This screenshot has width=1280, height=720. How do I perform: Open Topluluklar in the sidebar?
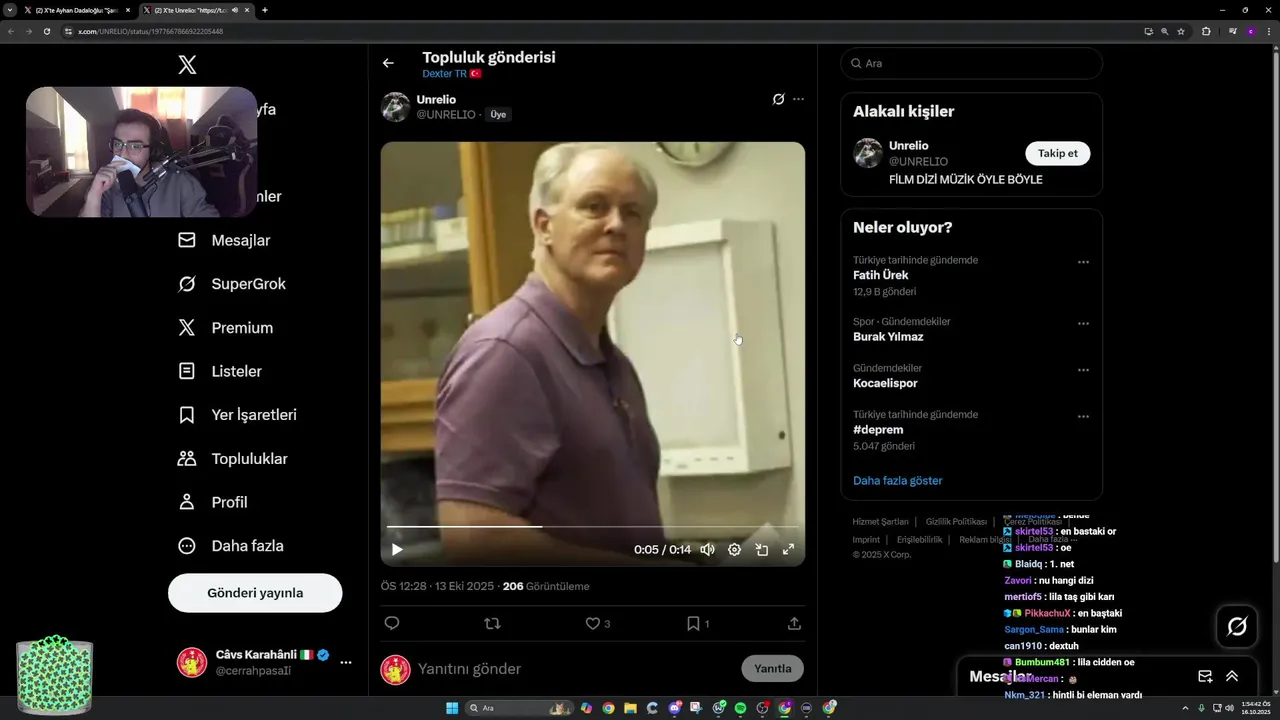pyautogui.click(x=233, y=459)
